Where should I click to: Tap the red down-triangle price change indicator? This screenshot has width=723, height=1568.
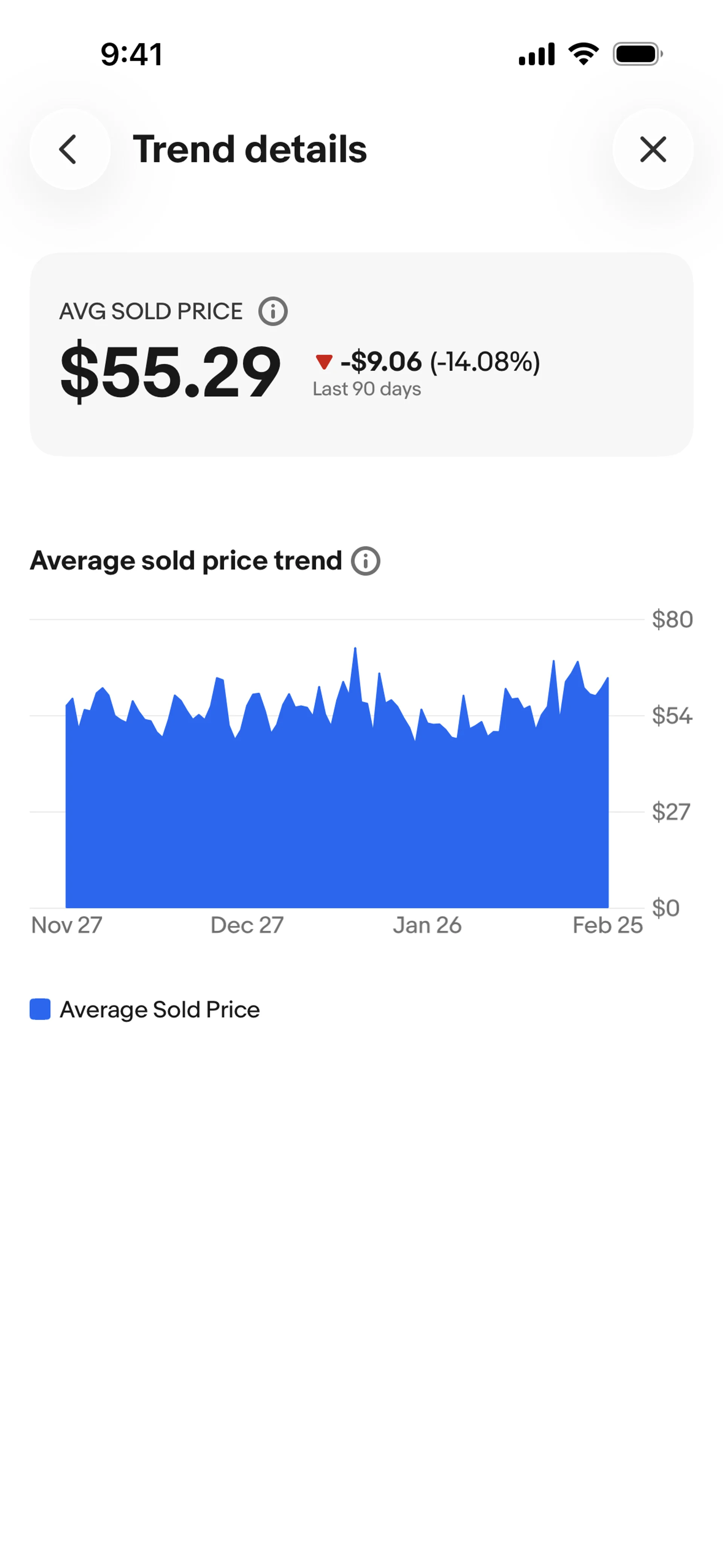[324, 362]
